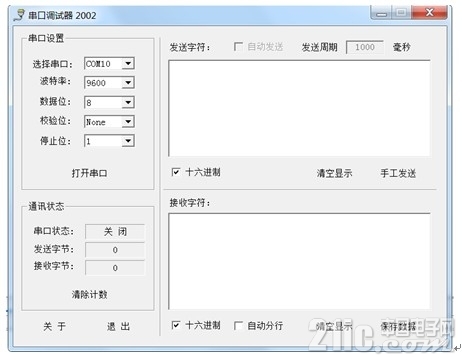Expand the 波特率 9600 dropdown

pos(128,82)
